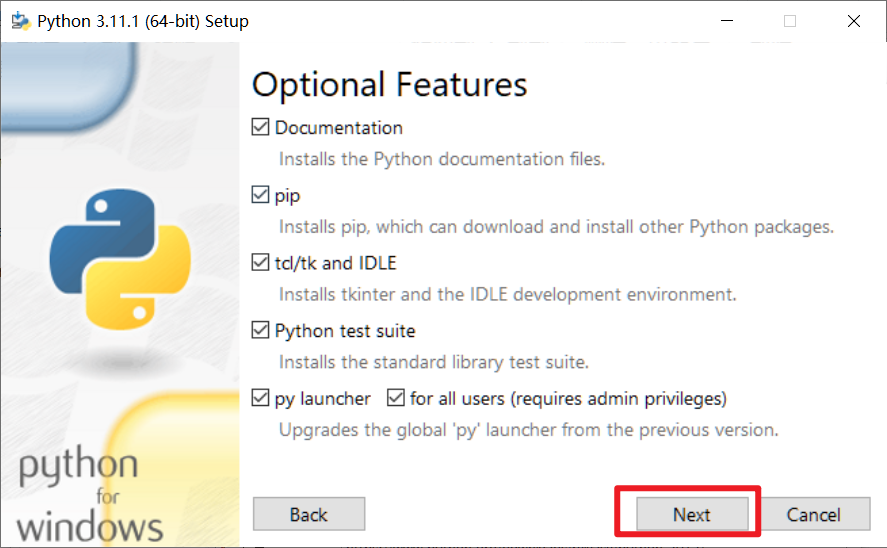This screenshot has width=887, height=548.
Task: Click the 'Upgrades the global py launcher' description
Action: [529, 430]
